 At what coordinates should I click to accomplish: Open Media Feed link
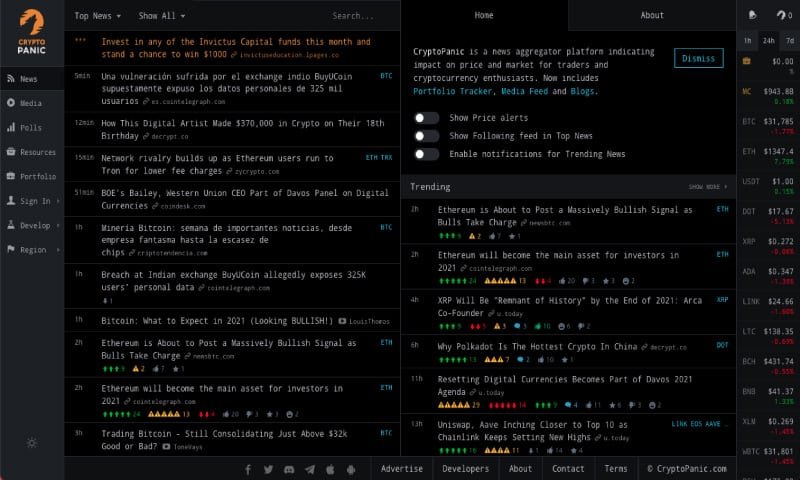point(524,91)
